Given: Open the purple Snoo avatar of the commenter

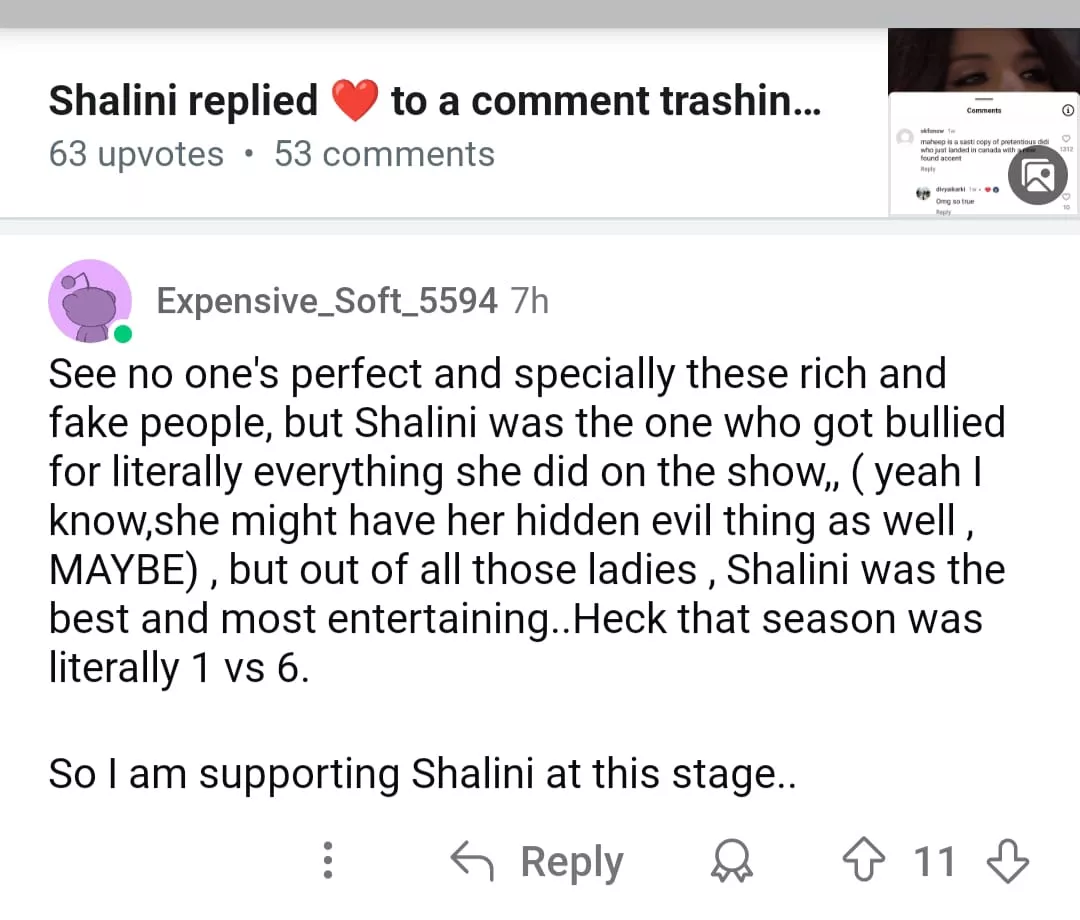Looking at the screenshot, I should click(x=89, y=300).
